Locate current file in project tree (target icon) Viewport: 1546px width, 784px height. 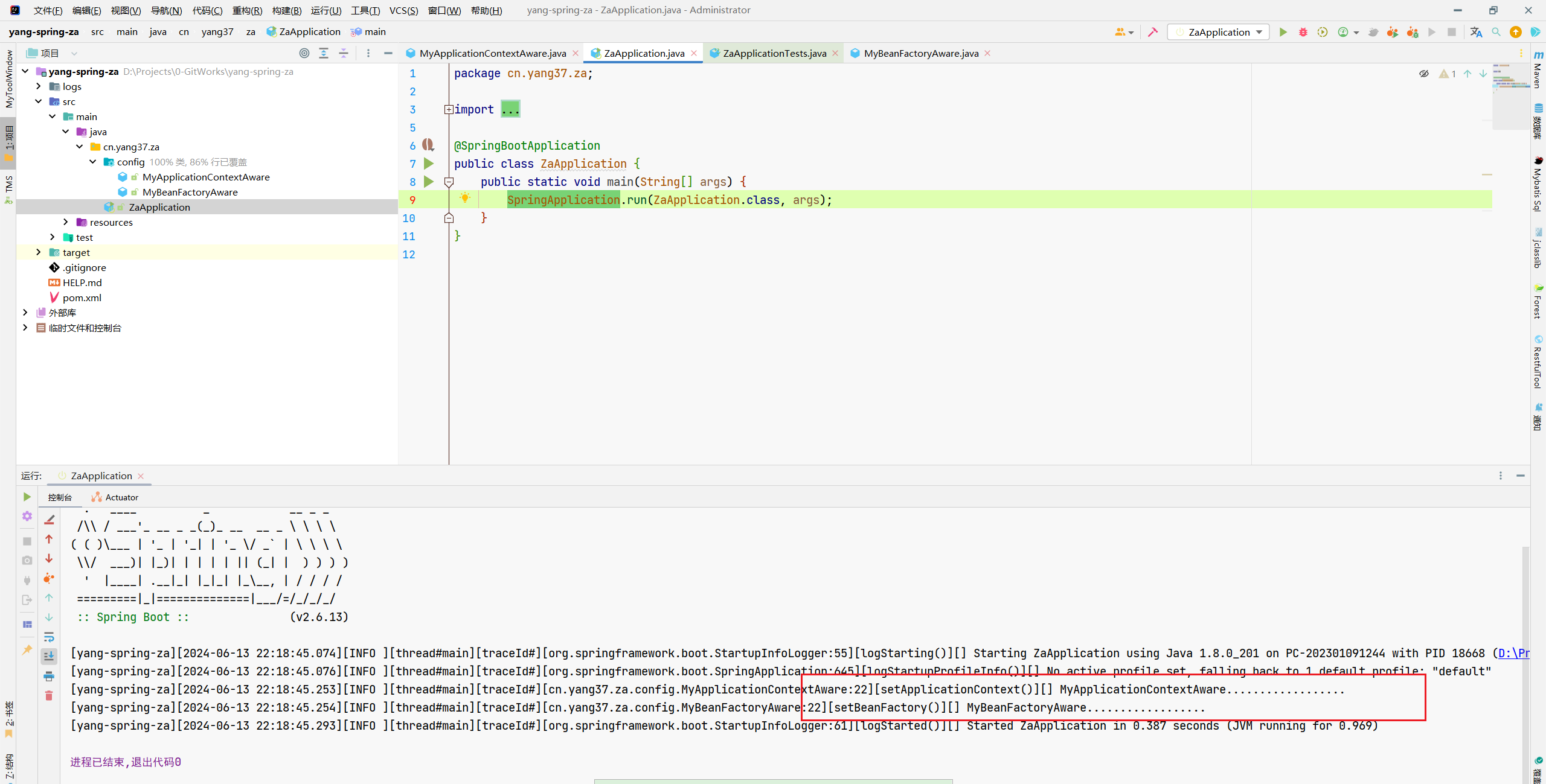(304, 53)
